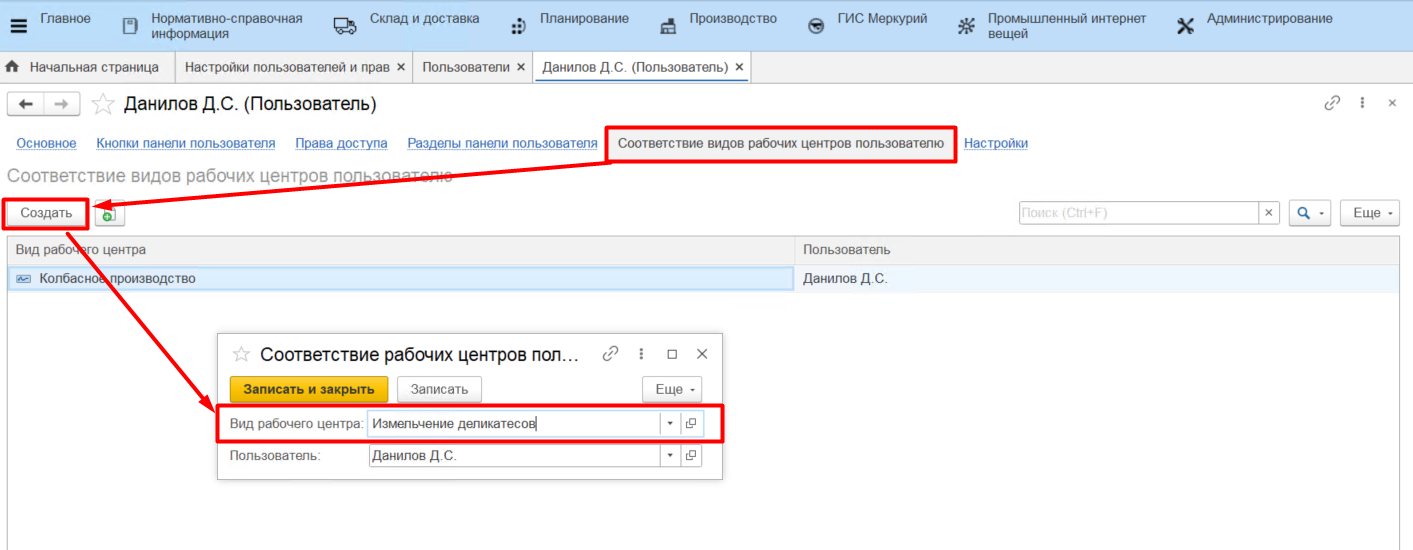This screenshot has width=1413, height=550.
Task: Copy link via chain icon in dialog
Action: coord(610,354)
